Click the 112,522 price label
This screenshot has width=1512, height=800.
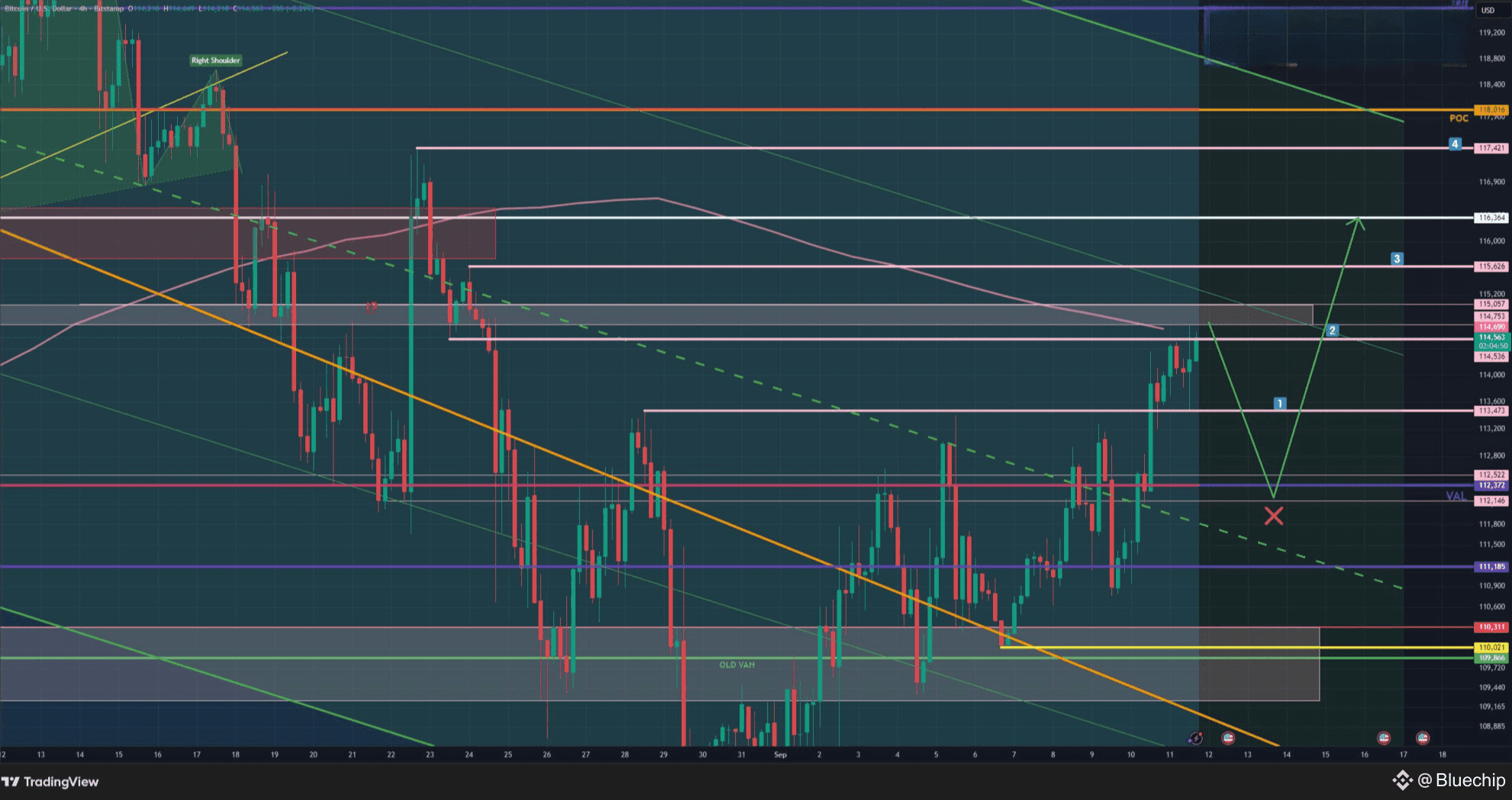point(1491,475)
